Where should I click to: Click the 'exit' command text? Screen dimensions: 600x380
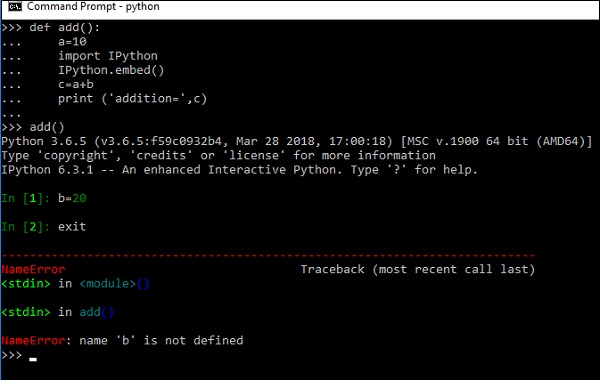point(72,227)
